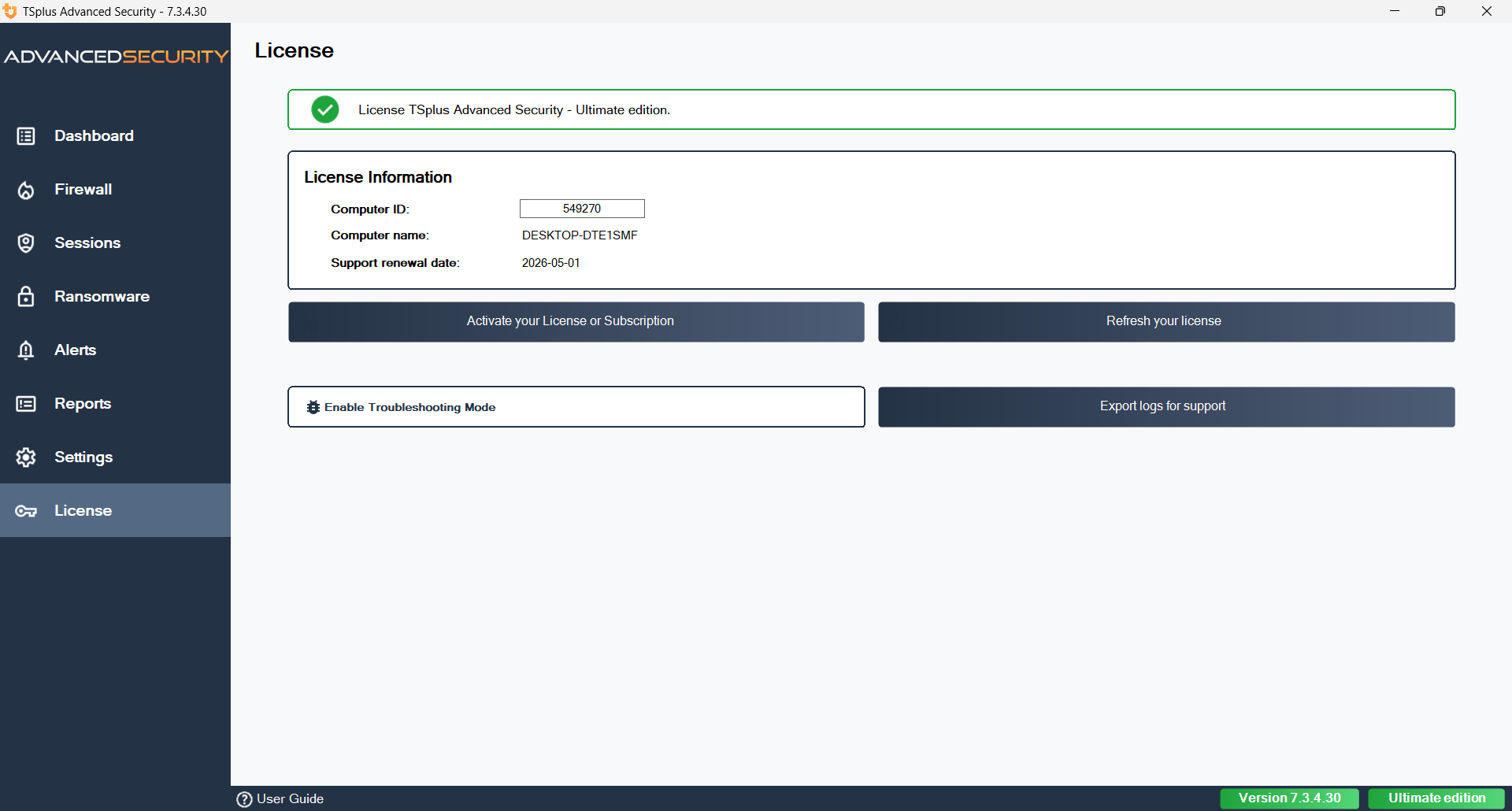Enable Troubleshooting Mode

pos(576,407)
